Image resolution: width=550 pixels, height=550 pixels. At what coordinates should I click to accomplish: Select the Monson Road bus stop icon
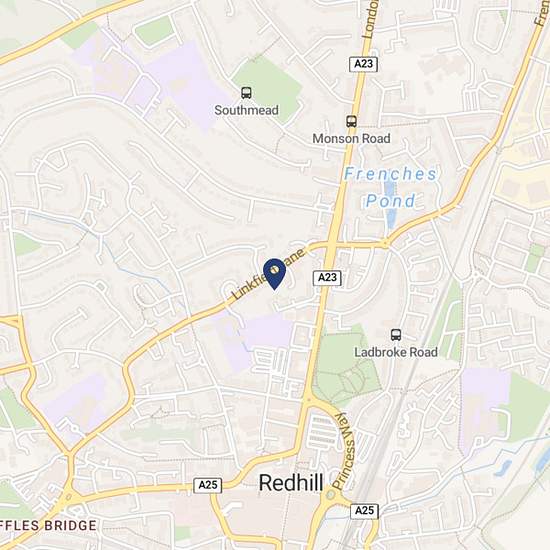[x=351, y=121]
